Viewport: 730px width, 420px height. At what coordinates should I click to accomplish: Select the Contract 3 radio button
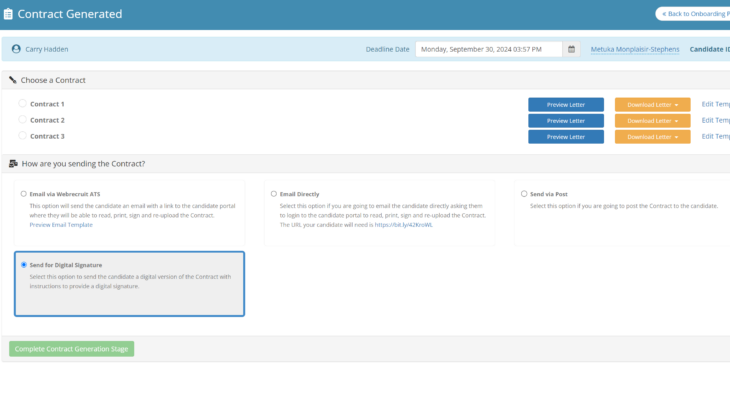click(23, 136)
